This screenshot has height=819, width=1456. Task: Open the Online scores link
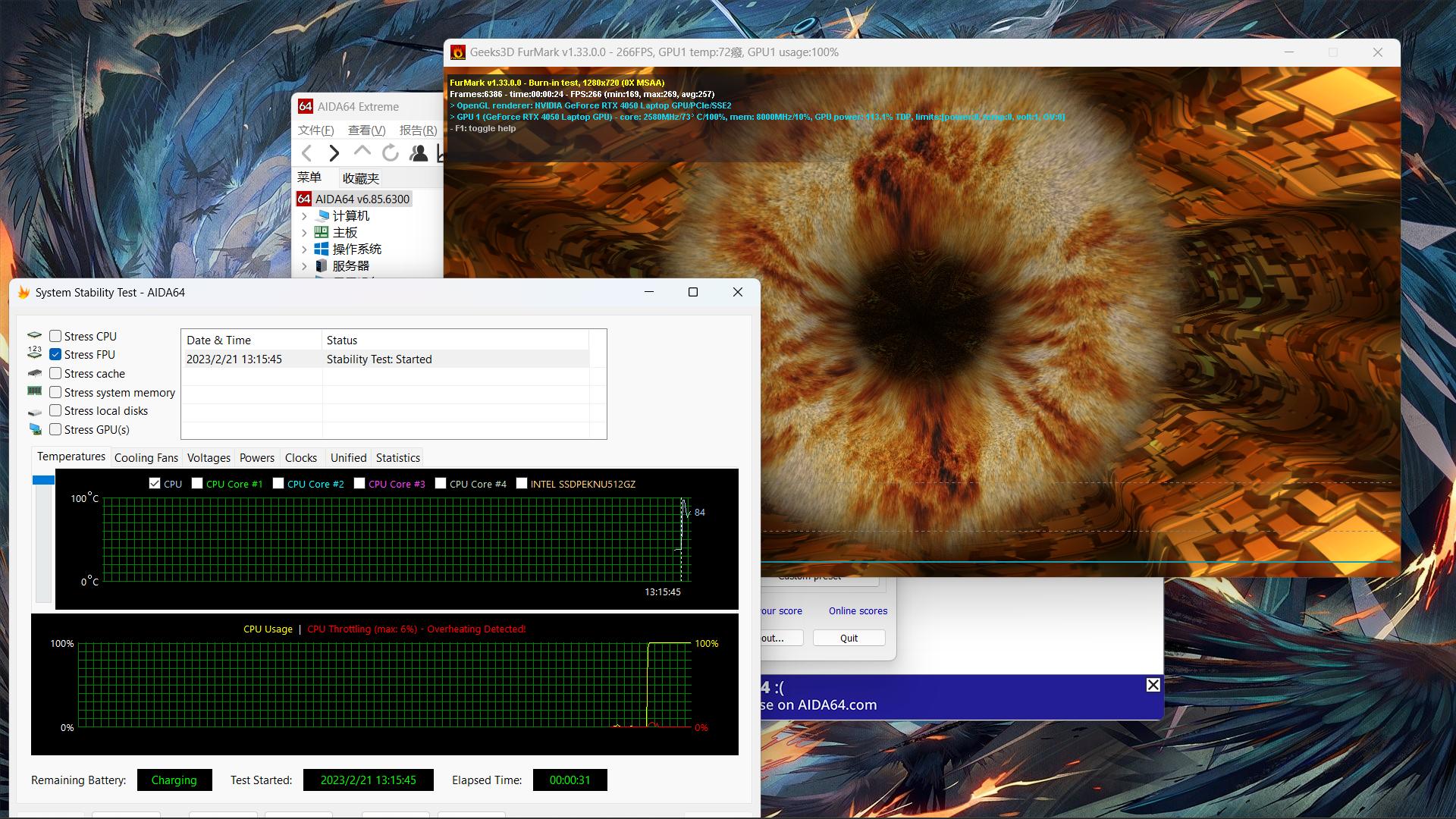point(858,611)
